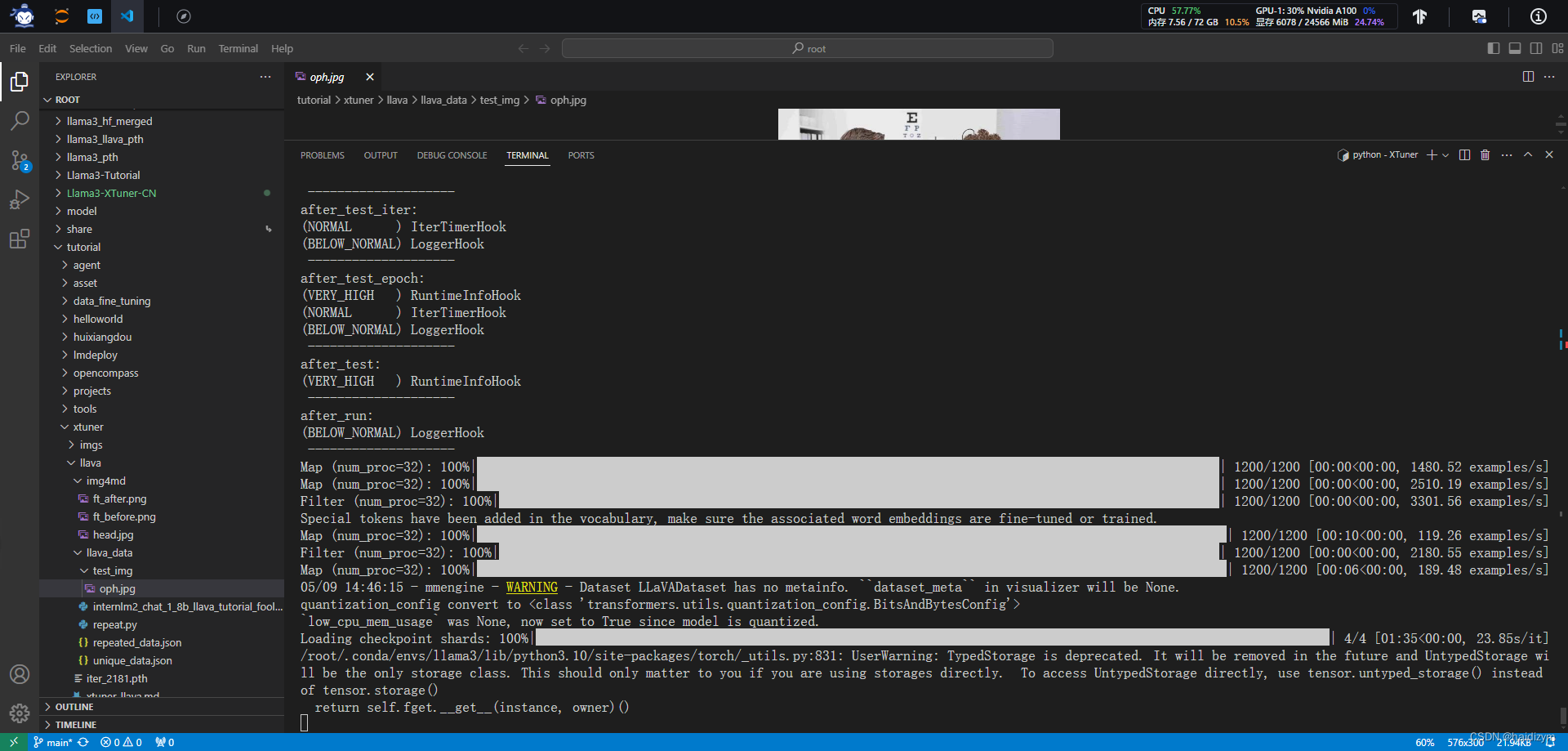This screenshot has width=1568, height=751.
Task: Split the editor to the right
Action: (x=1528, y=76)
